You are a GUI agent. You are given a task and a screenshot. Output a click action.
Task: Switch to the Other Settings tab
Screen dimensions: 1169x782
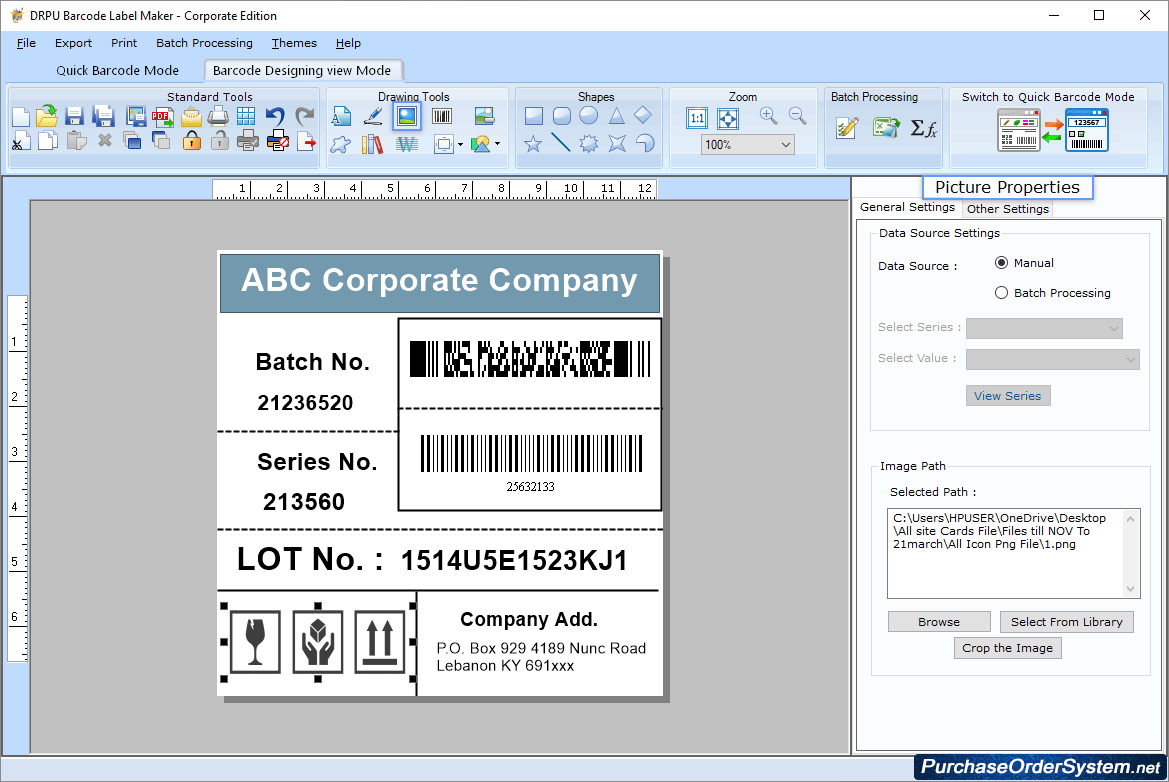click(x=1007, y=208)
